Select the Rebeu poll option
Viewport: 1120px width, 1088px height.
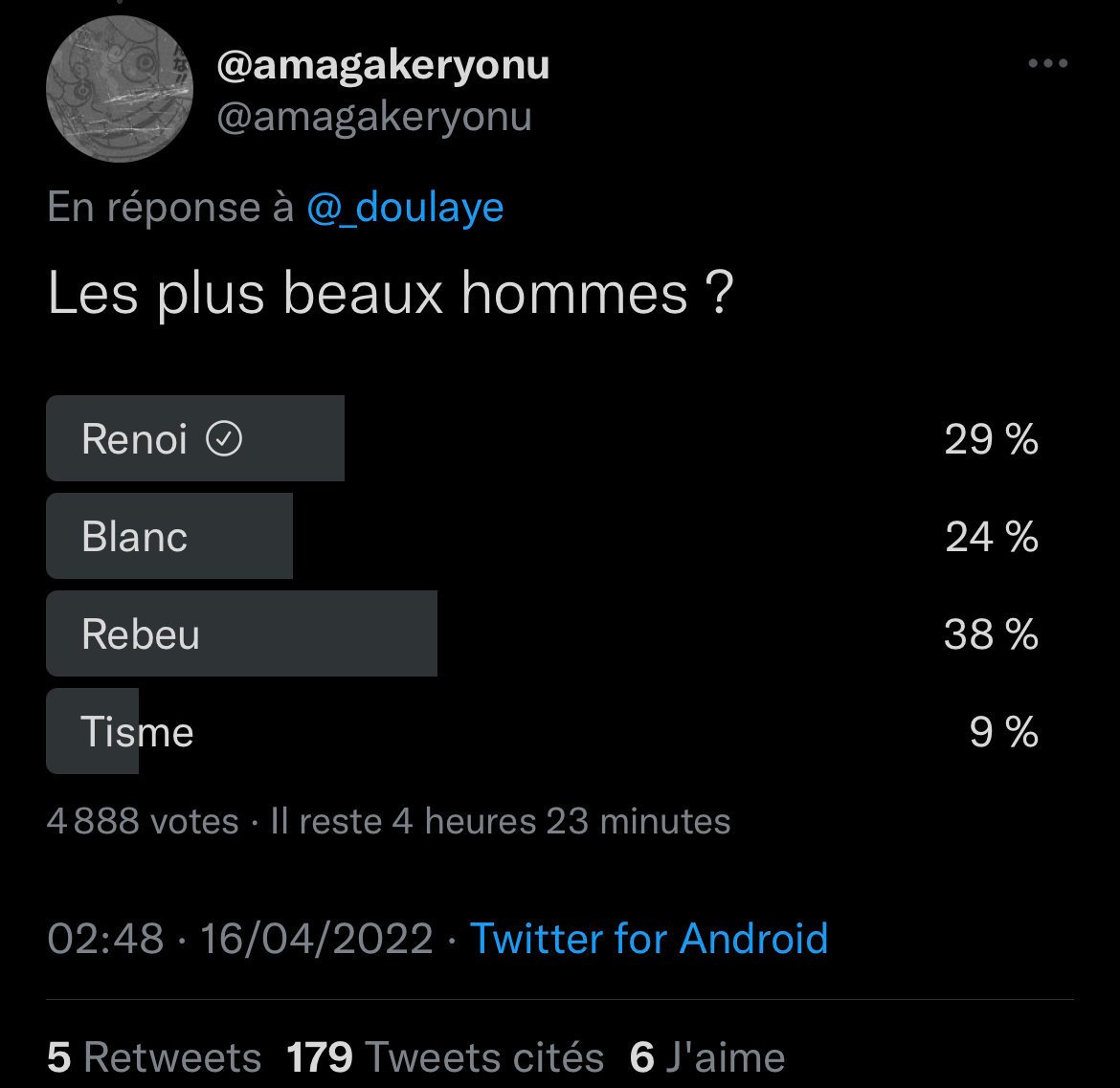[542, 633]
